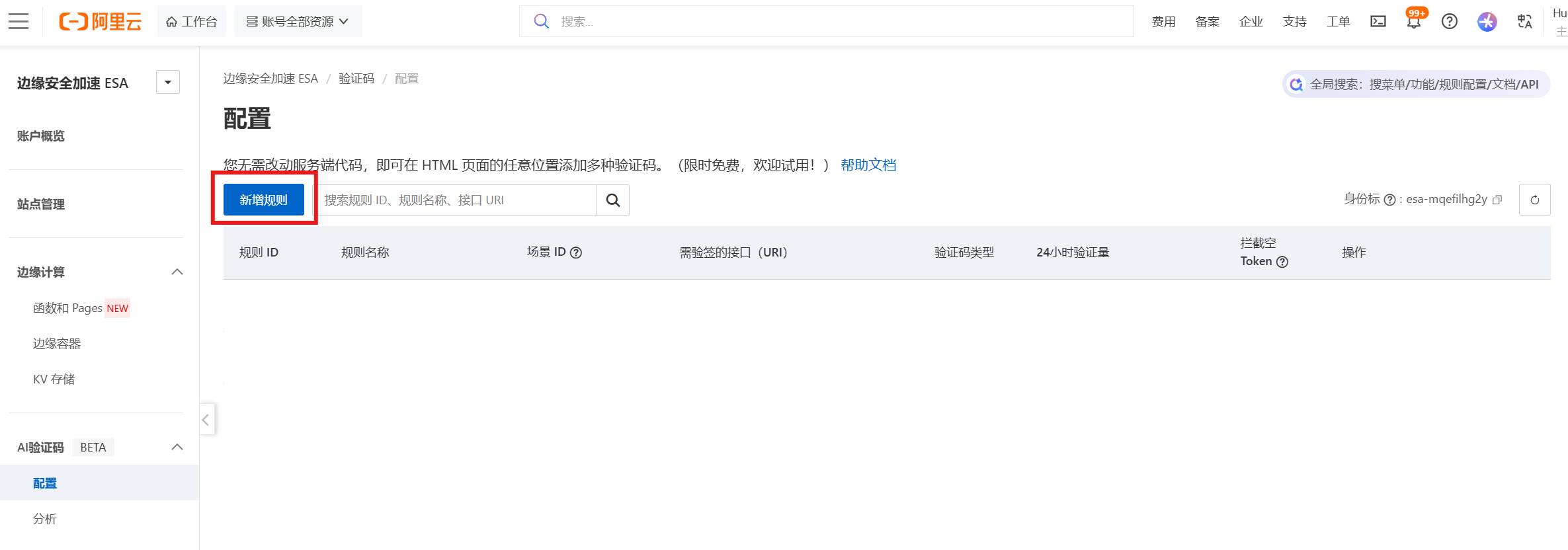
Task: Show help tooltip for 场景 ID
Action: click(x=576, y=253)
